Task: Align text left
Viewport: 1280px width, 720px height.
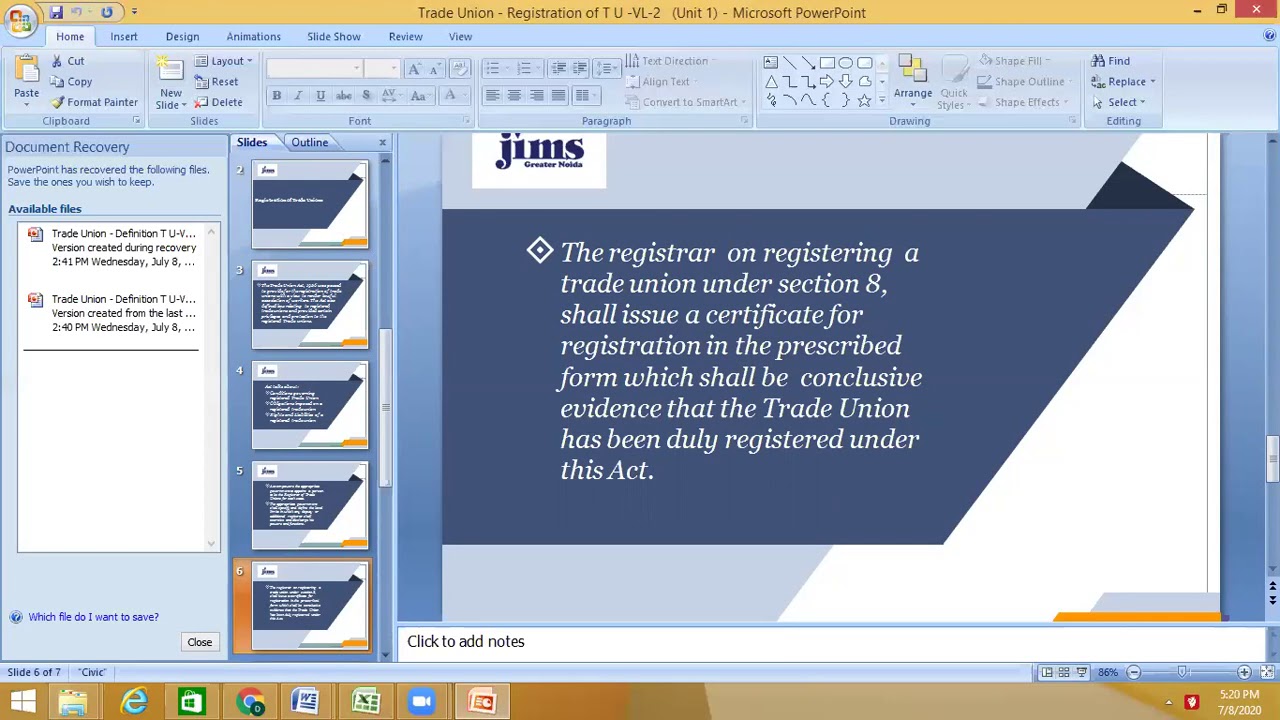Action: pos(492,96)
